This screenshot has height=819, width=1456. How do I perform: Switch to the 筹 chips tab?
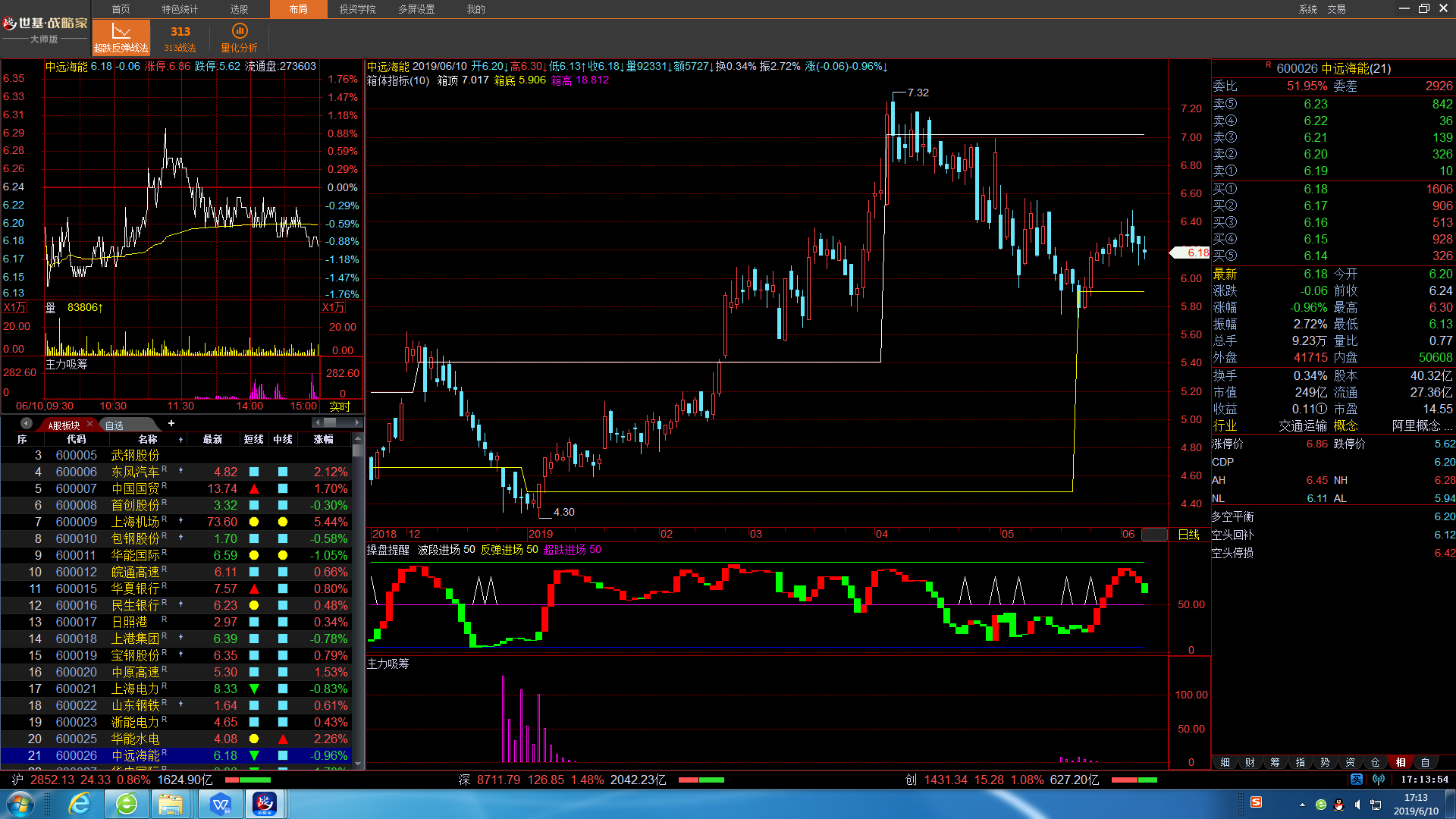tap(1275, 762)
